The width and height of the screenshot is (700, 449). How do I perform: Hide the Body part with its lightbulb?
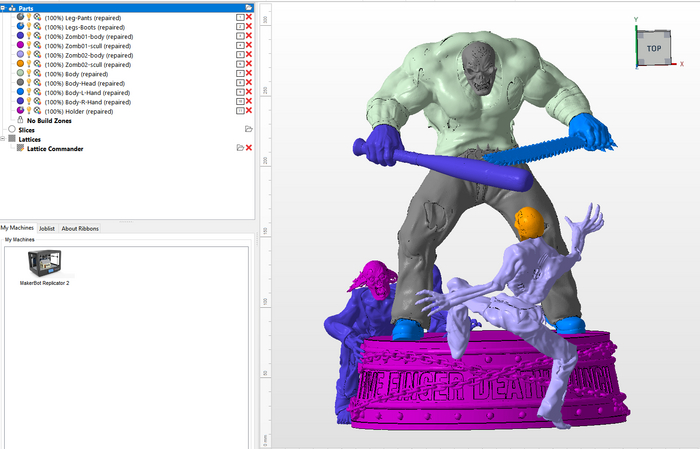[29, 73]
